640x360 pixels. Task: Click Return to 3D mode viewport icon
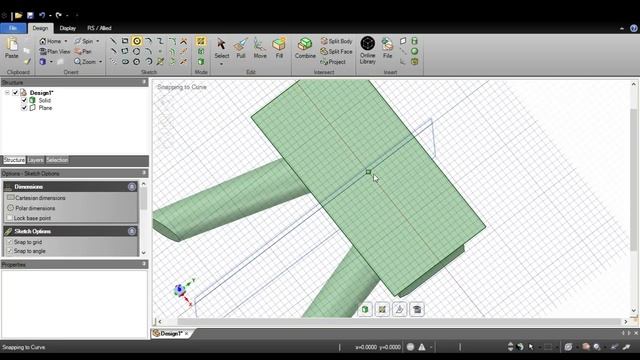[365, 309]
